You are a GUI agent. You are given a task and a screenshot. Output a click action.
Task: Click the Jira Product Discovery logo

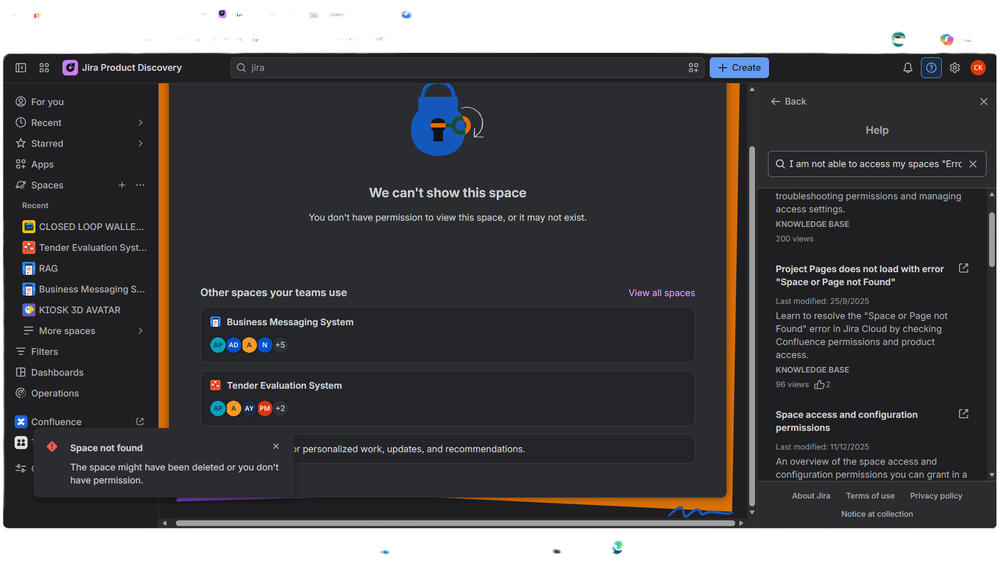(x=70, y=68)
